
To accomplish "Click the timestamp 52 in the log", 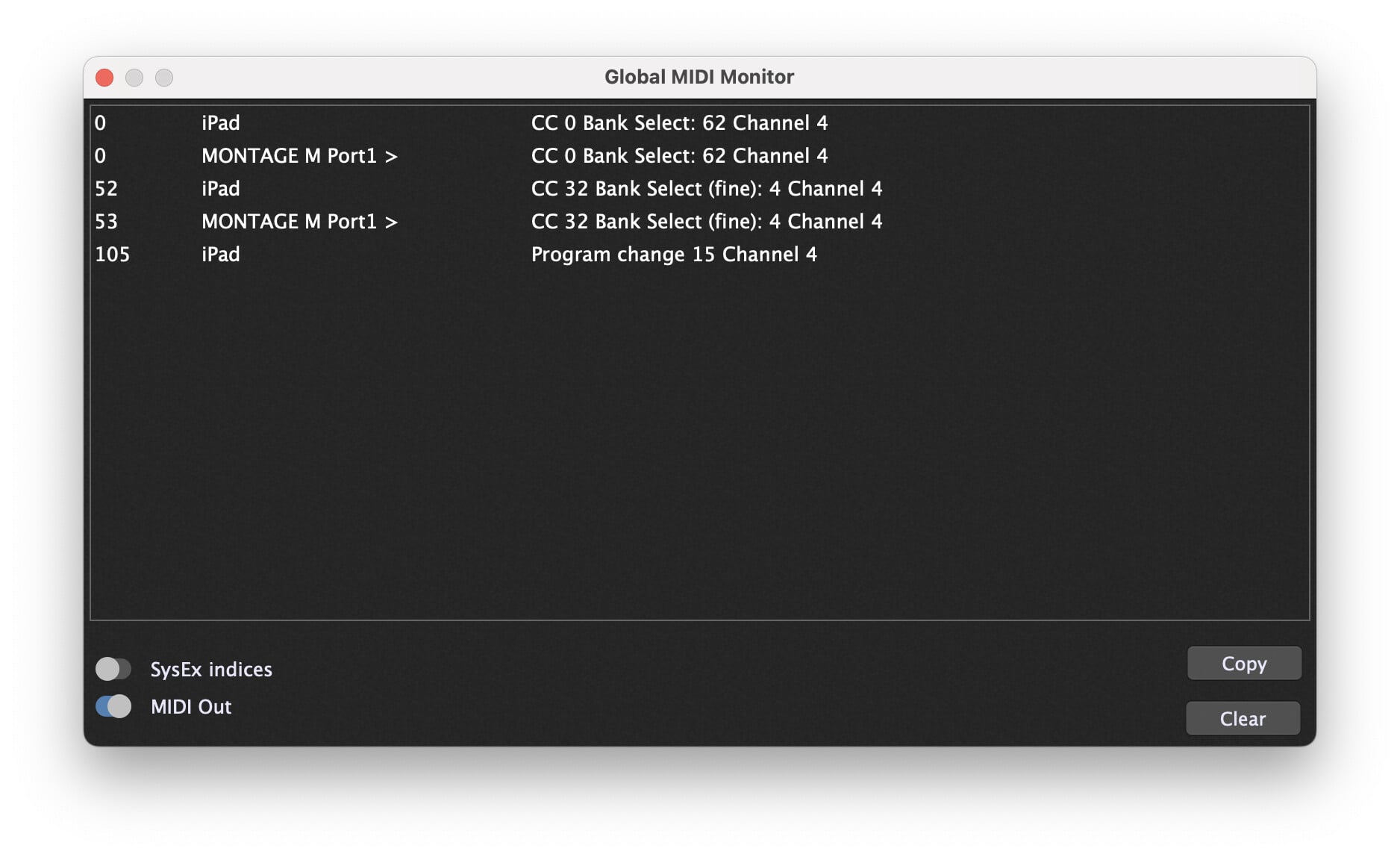I will (x=106, y=189).
